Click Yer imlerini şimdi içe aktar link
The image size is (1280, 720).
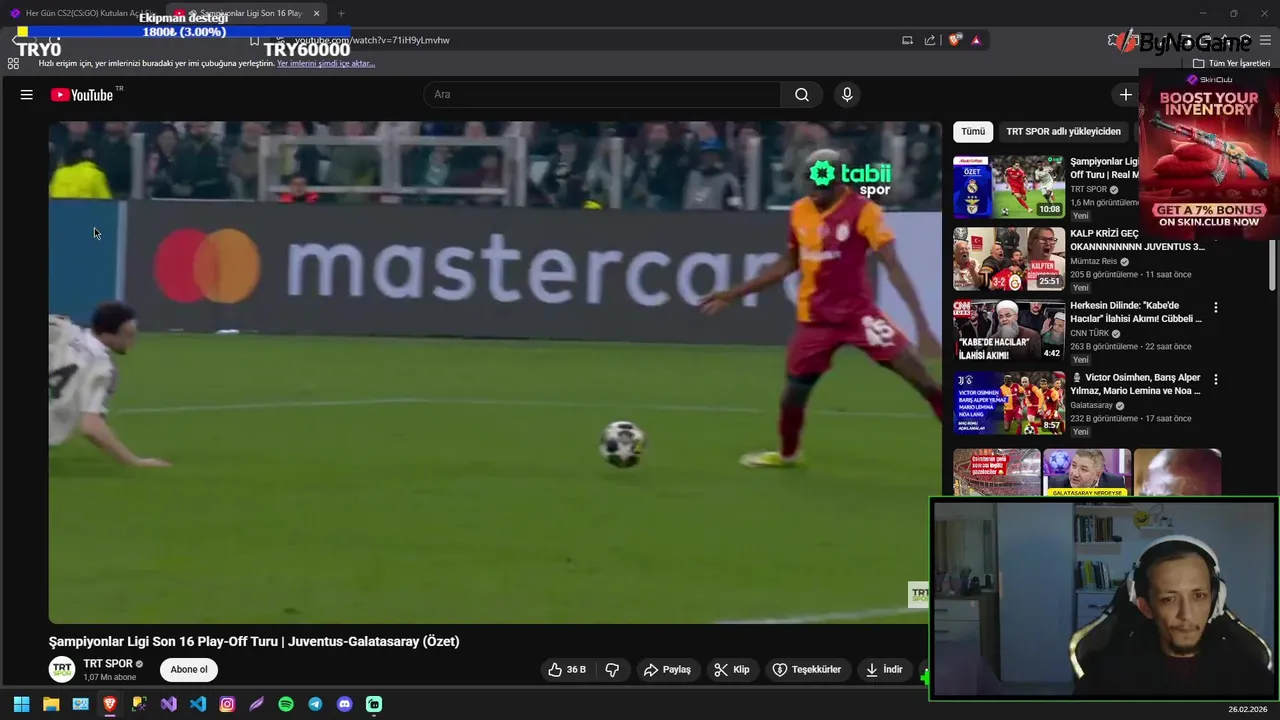coord(326,63)
